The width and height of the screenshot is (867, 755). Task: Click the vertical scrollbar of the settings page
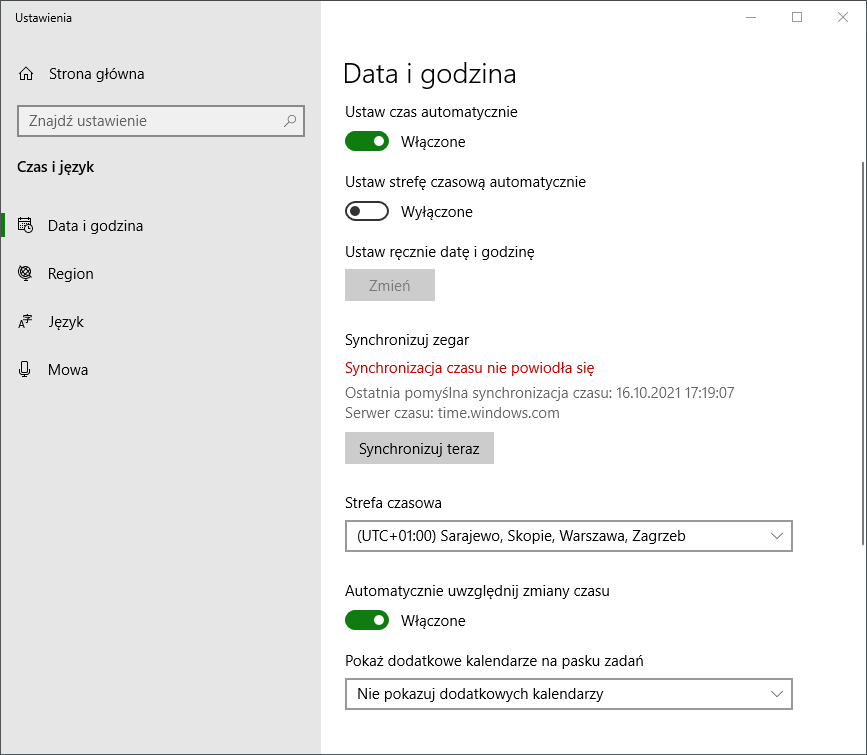point(863,354)
